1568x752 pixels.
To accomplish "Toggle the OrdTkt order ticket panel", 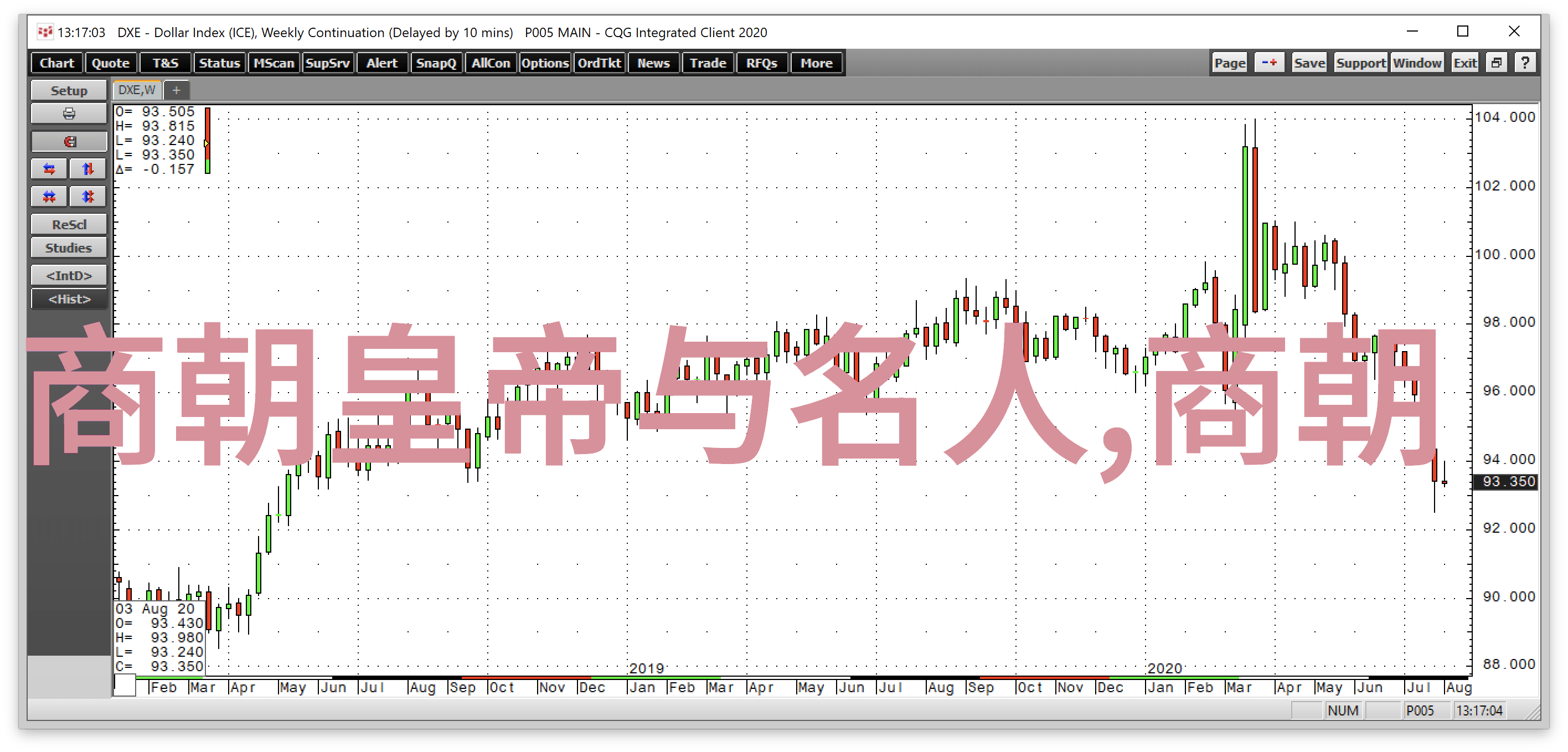I will pos(600,63).
